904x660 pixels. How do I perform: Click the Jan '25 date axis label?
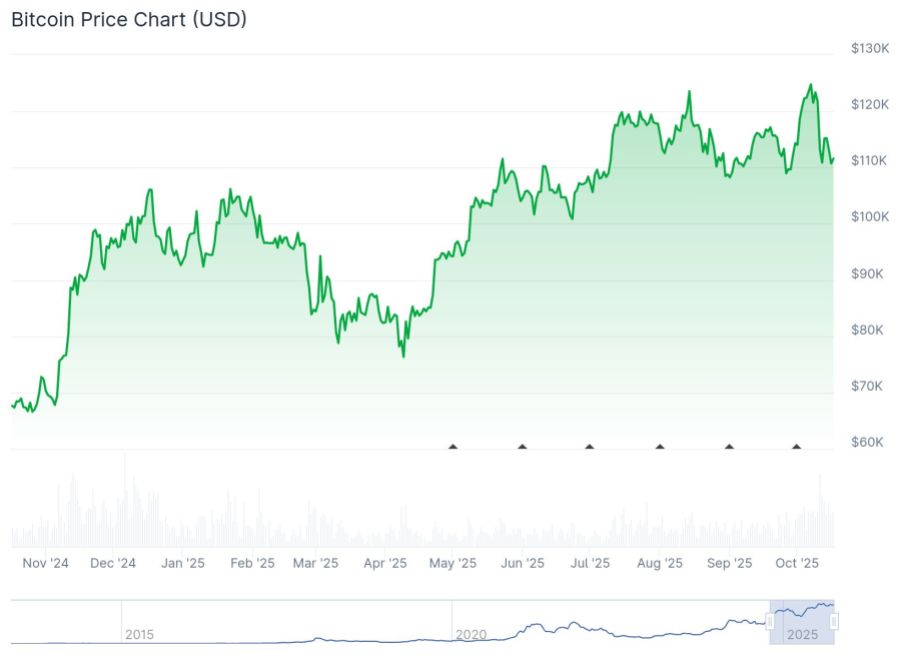(x=183, y=564)
